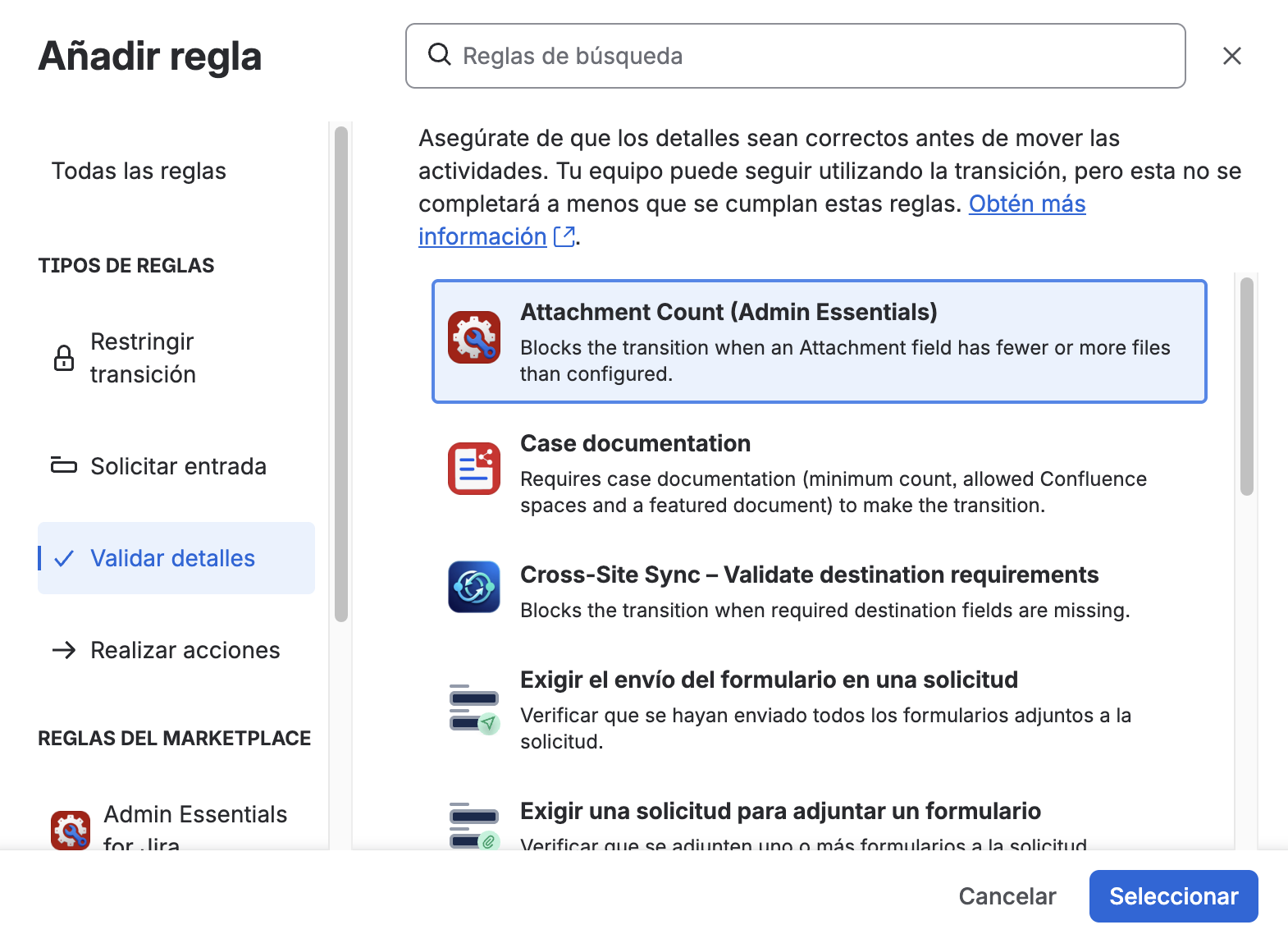Image resolution: width=1288 pixels, height=934 pixels.
Task: Click the Cross-Site Sync rule icon
Action: click(474, 586)
